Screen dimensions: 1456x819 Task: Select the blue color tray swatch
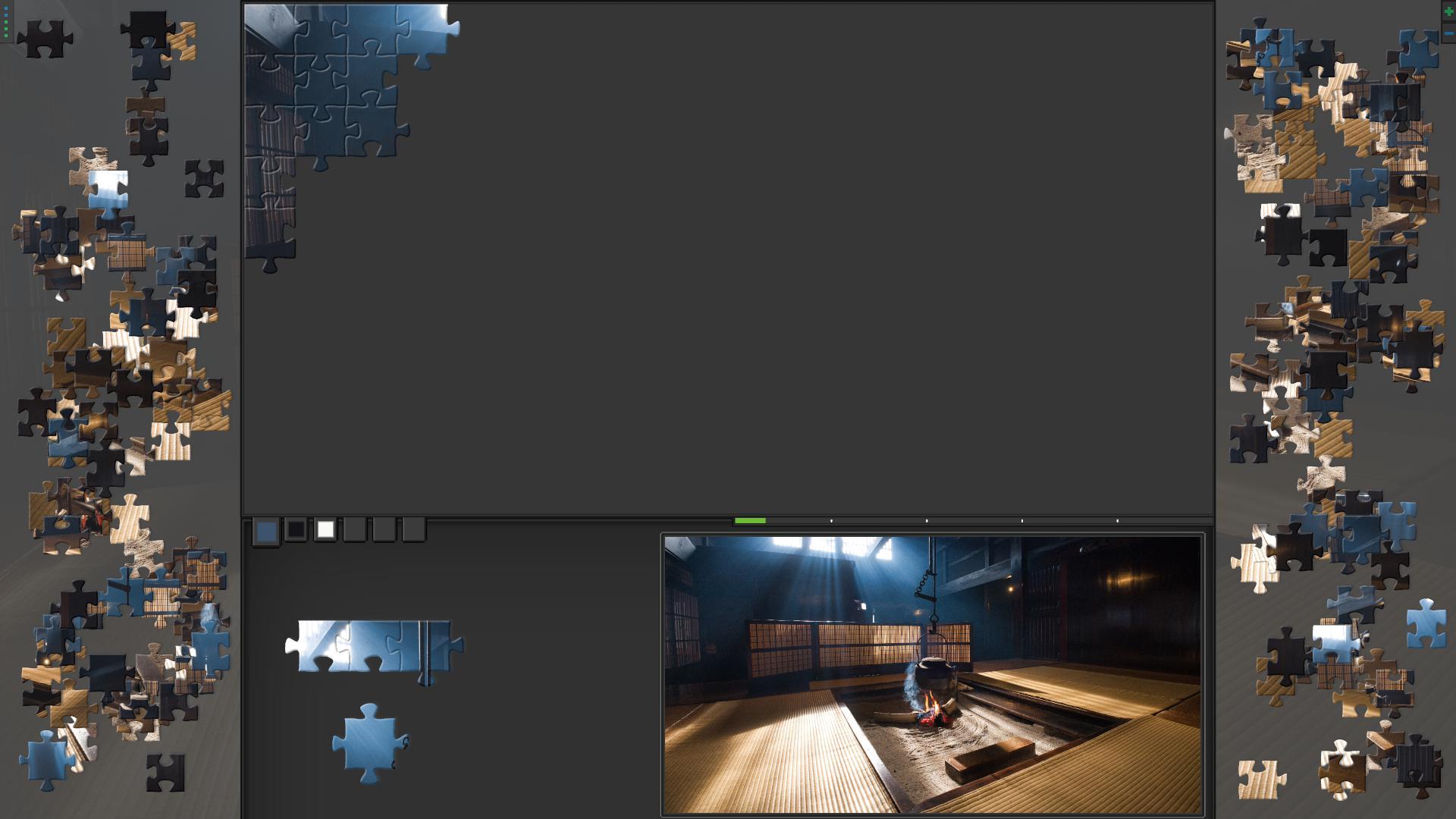[266, 530]
